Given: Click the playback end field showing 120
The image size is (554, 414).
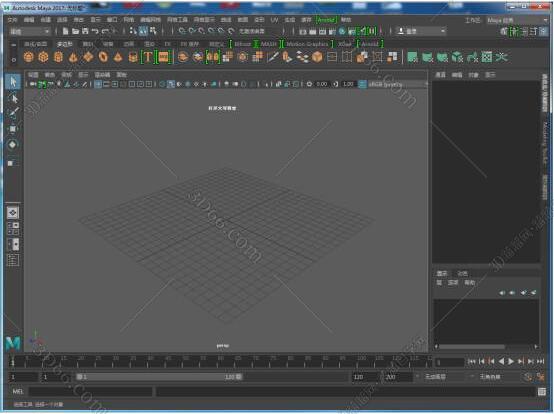Looking at the screenshot, I should coord(365,377).
